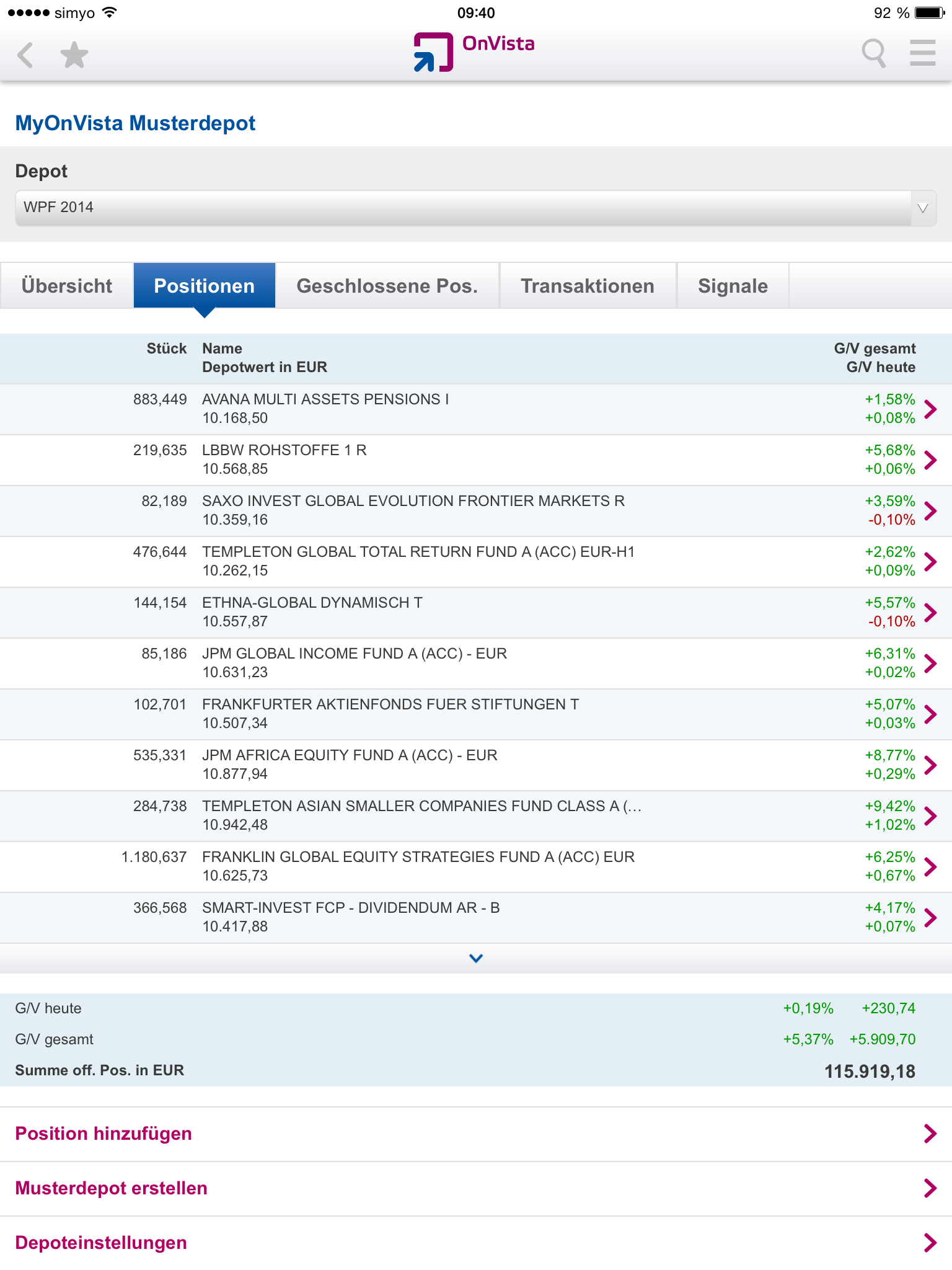Open the Geschlossene Pos. tab
The height and width of the screenshot is (1270, 952).
[387, 286]
